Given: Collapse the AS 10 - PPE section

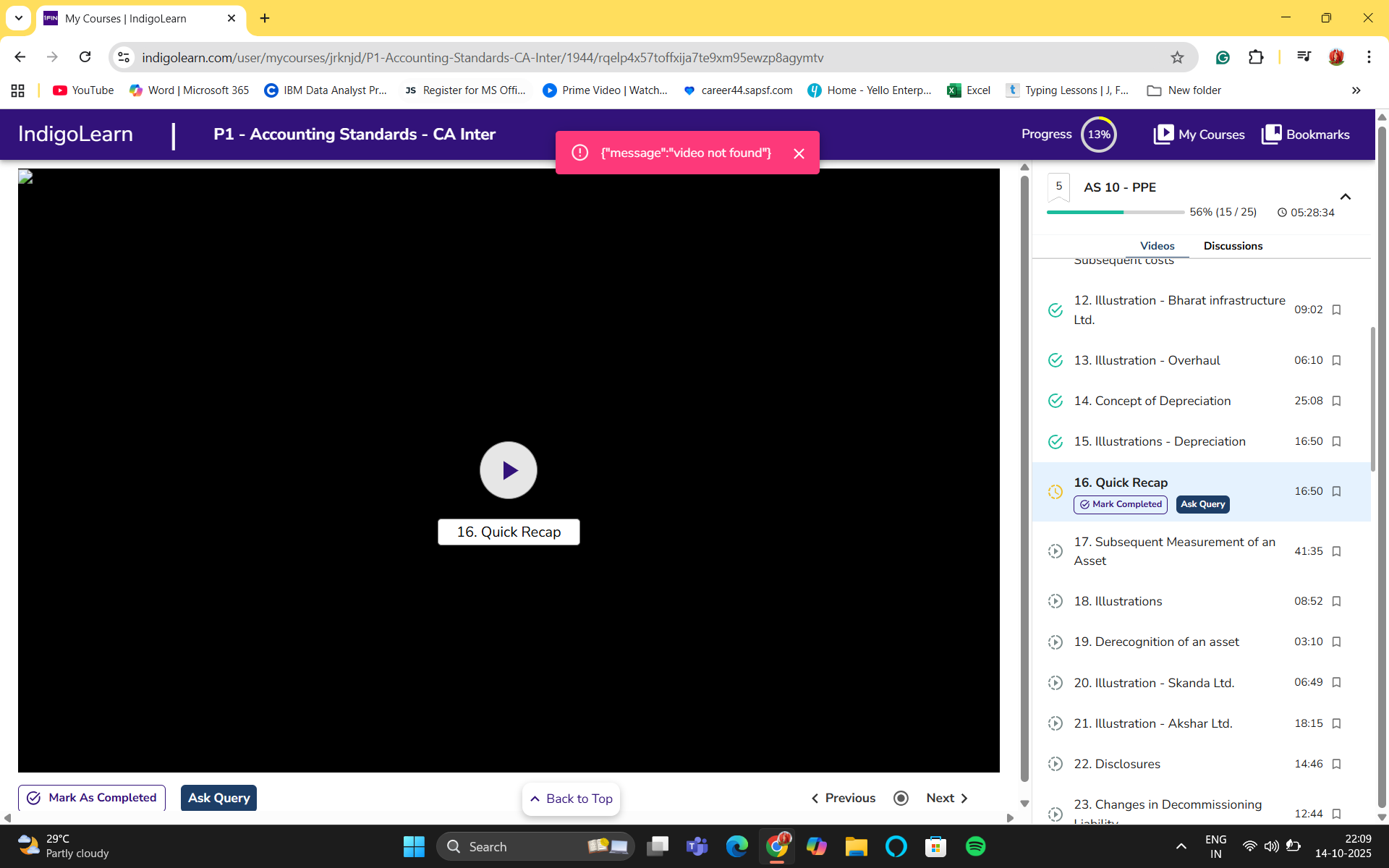Looking at the screenshot, I should [1345, 197].
